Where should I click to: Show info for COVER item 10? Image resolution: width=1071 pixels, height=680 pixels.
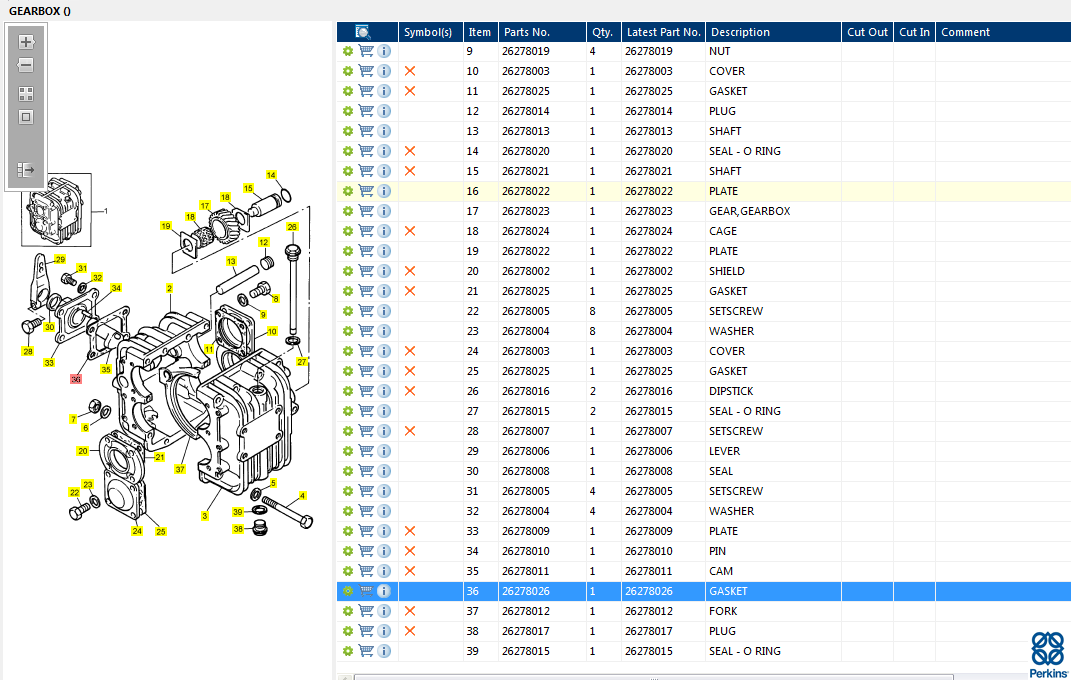click(x=384, y=71)
